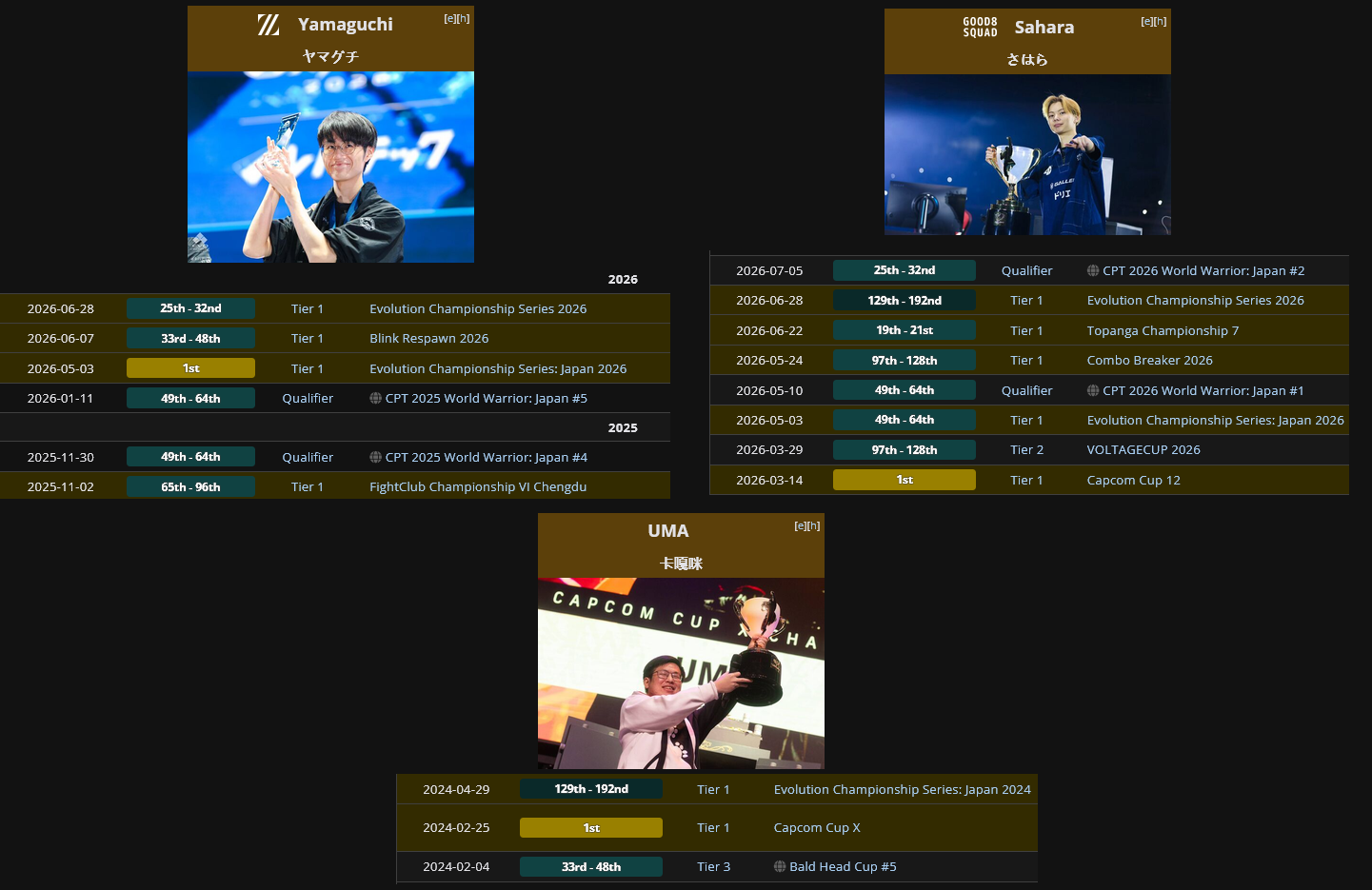Open the [e] edit link on Sahara's card
This screenshot has height=890, width=1372.
pyautogui.click(x=1147, y=22)
